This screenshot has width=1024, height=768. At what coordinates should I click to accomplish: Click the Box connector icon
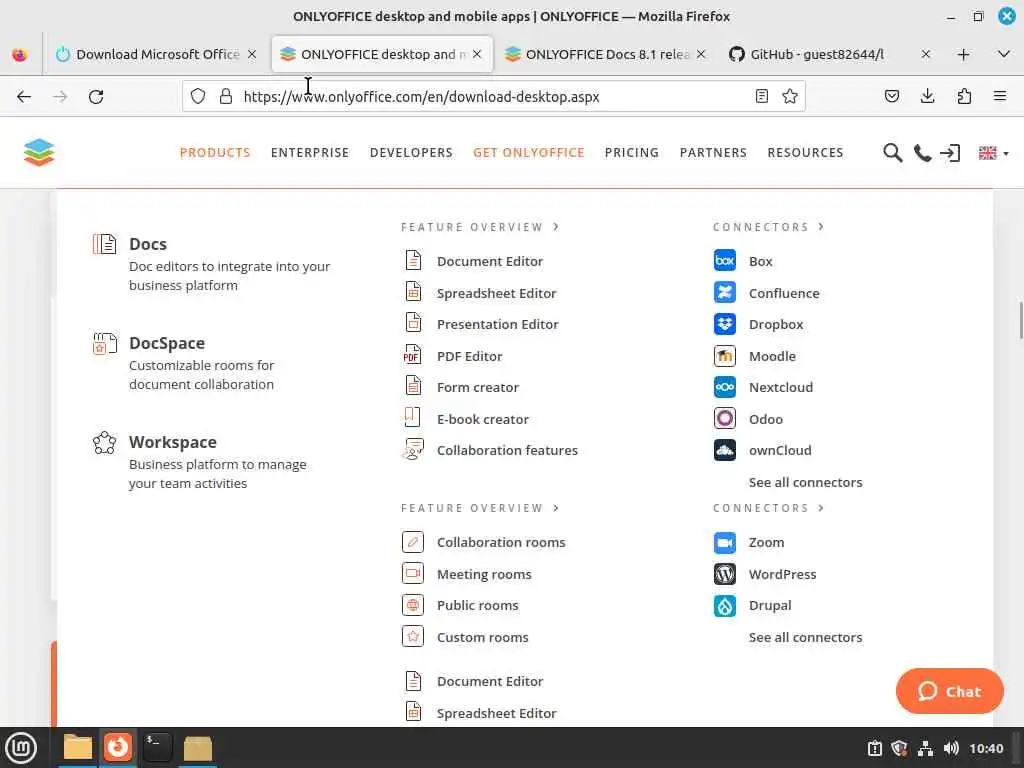point(725,261)
